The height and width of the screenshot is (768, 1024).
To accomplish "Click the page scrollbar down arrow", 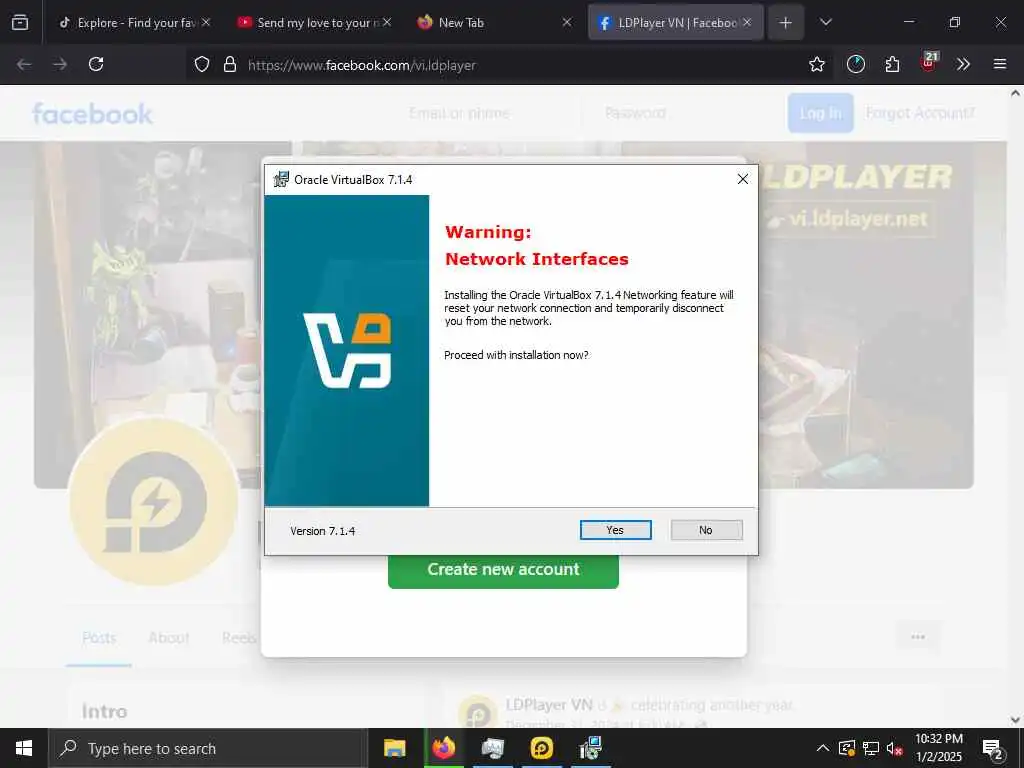I will pyautogui.click(x=1016, y=720).
